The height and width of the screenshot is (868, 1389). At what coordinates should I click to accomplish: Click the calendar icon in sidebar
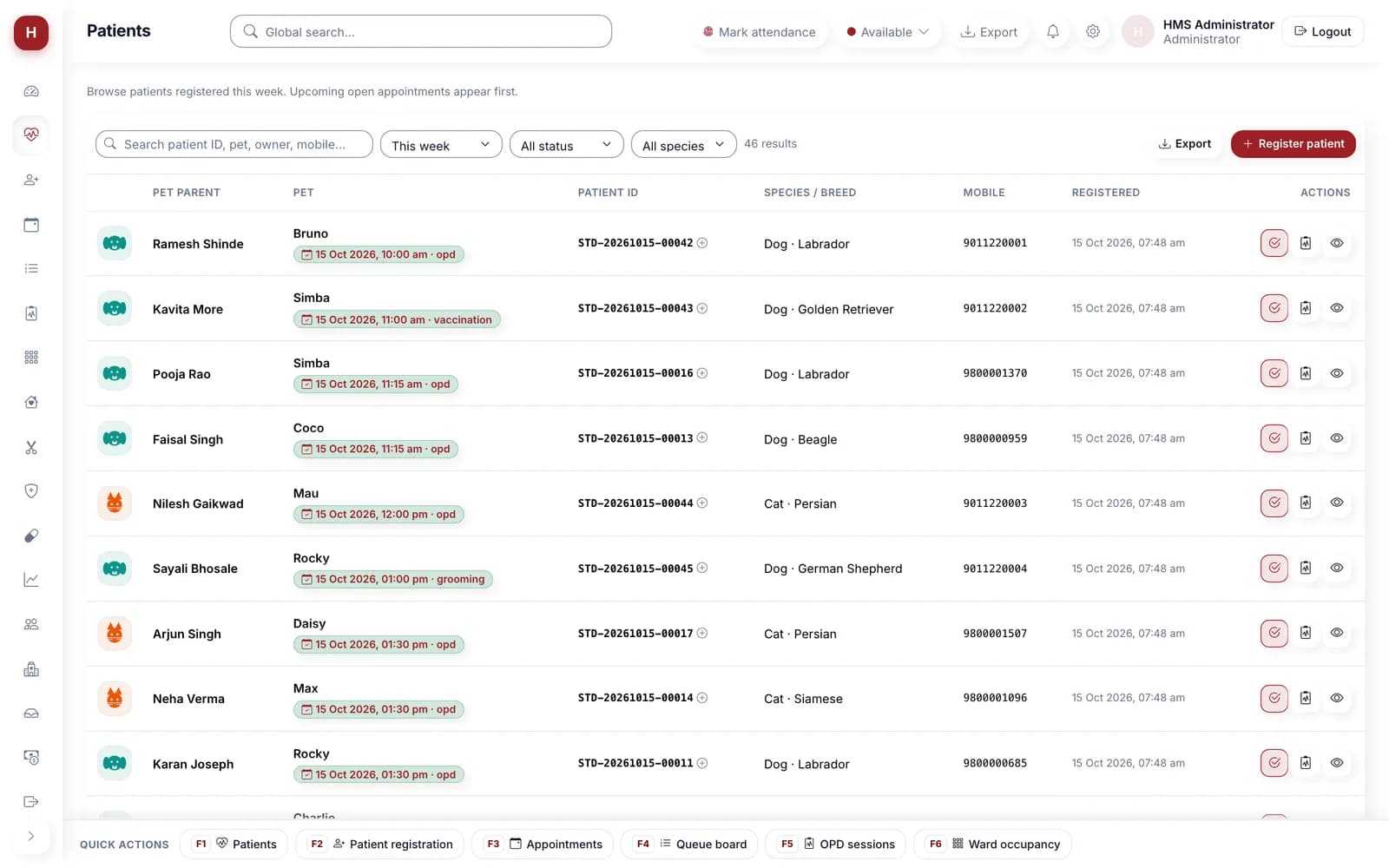click(x=31, y=225)
